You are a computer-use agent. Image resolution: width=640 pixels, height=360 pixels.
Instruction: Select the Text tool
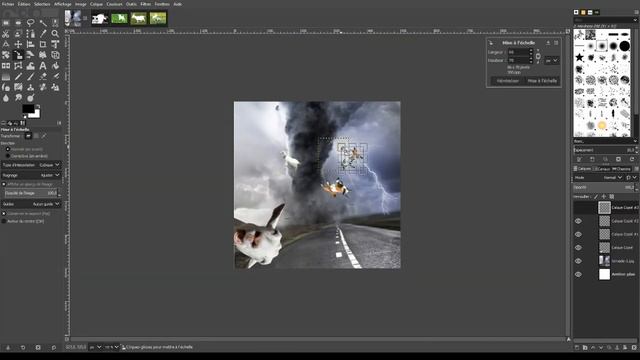click(43, 65)
